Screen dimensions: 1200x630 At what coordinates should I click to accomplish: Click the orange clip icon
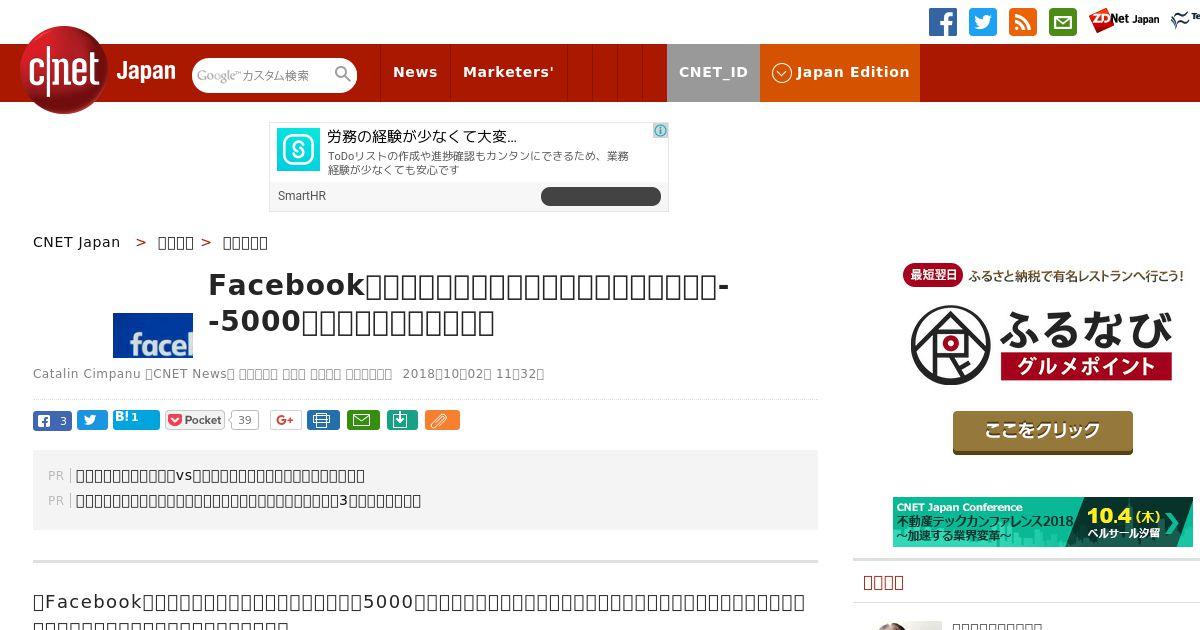(442, 420)
